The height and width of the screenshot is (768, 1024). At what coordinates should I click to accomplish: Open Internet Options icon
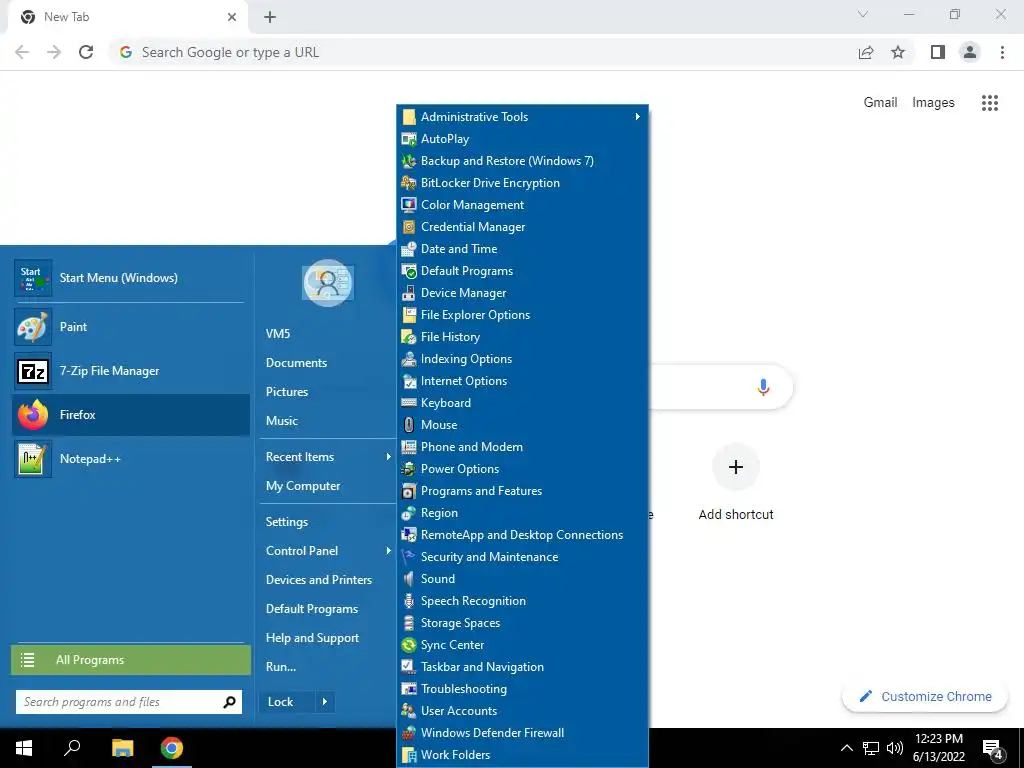coord(409,381)
